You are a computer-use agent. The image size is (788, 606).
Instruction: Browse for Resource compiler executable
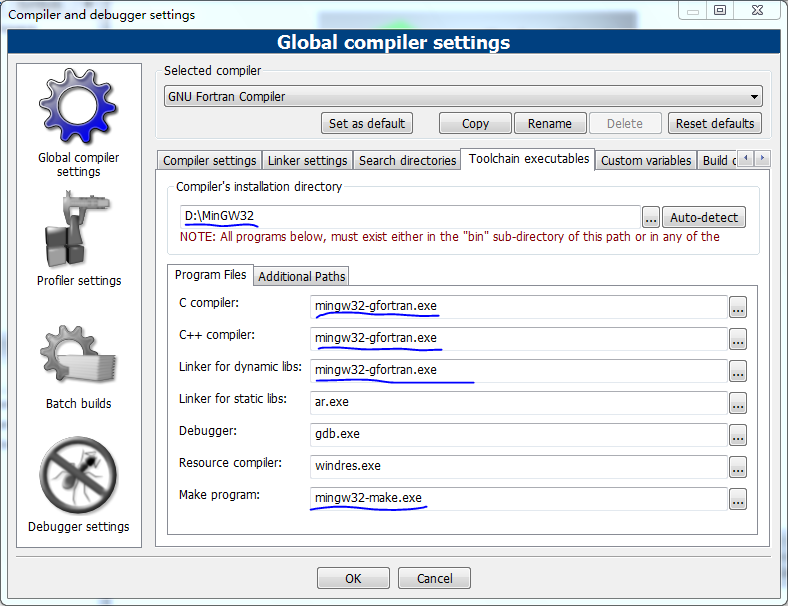click(x=738, y=467)
